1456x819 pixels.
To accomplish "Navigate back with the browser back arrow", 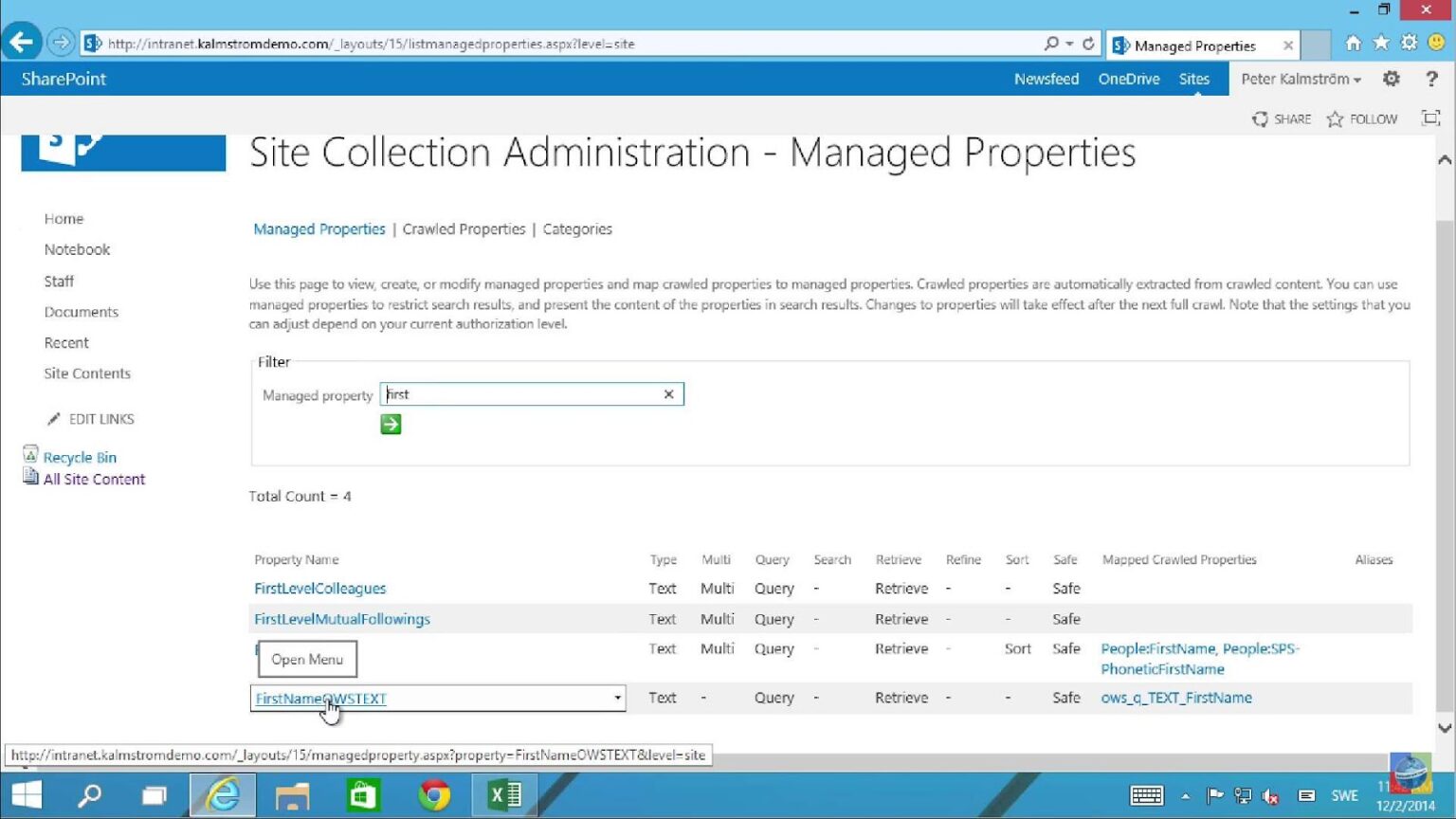I will 20,42.
